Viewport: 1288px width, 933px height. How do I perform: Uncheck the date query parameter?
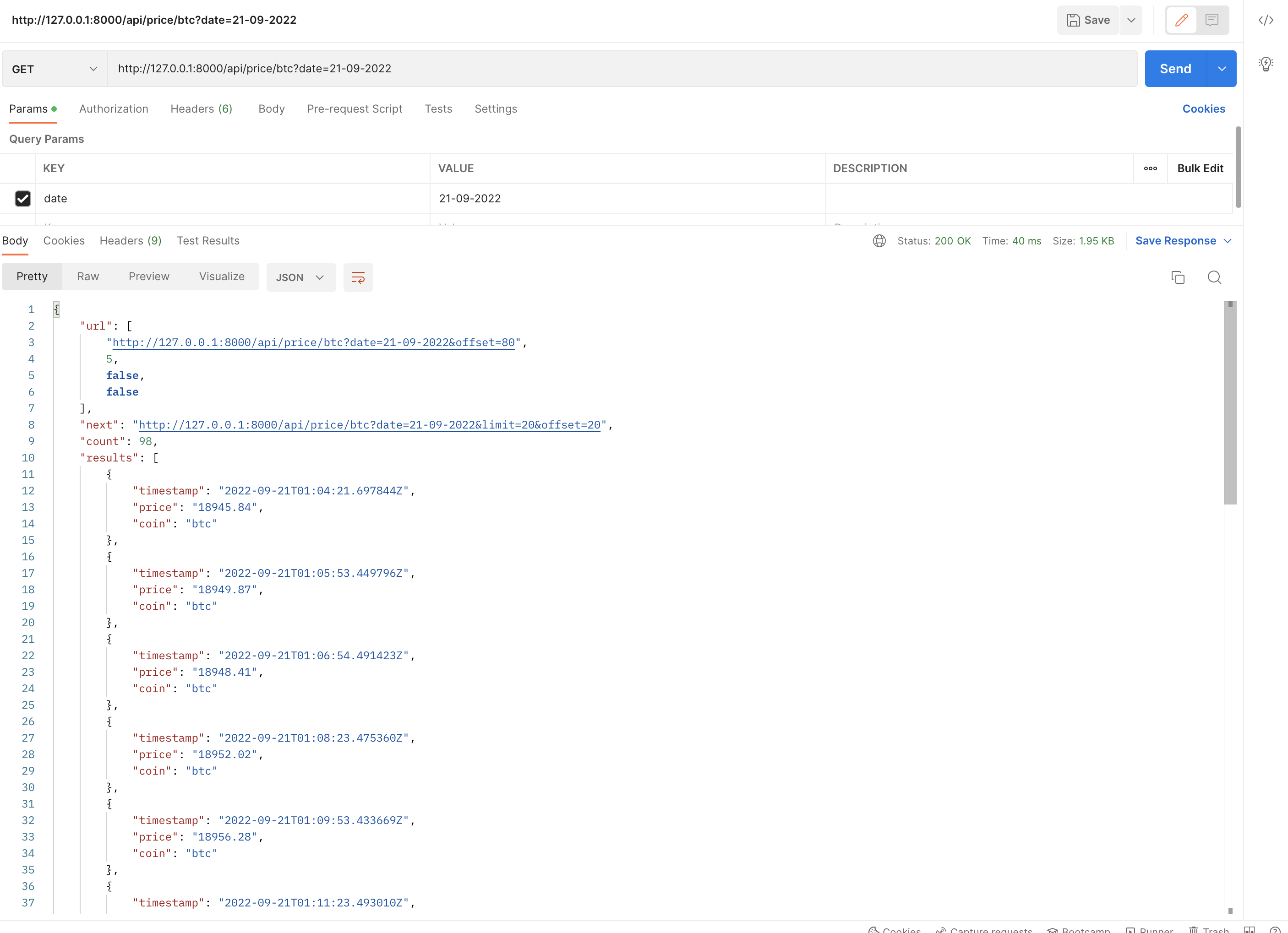click(23, 199)
